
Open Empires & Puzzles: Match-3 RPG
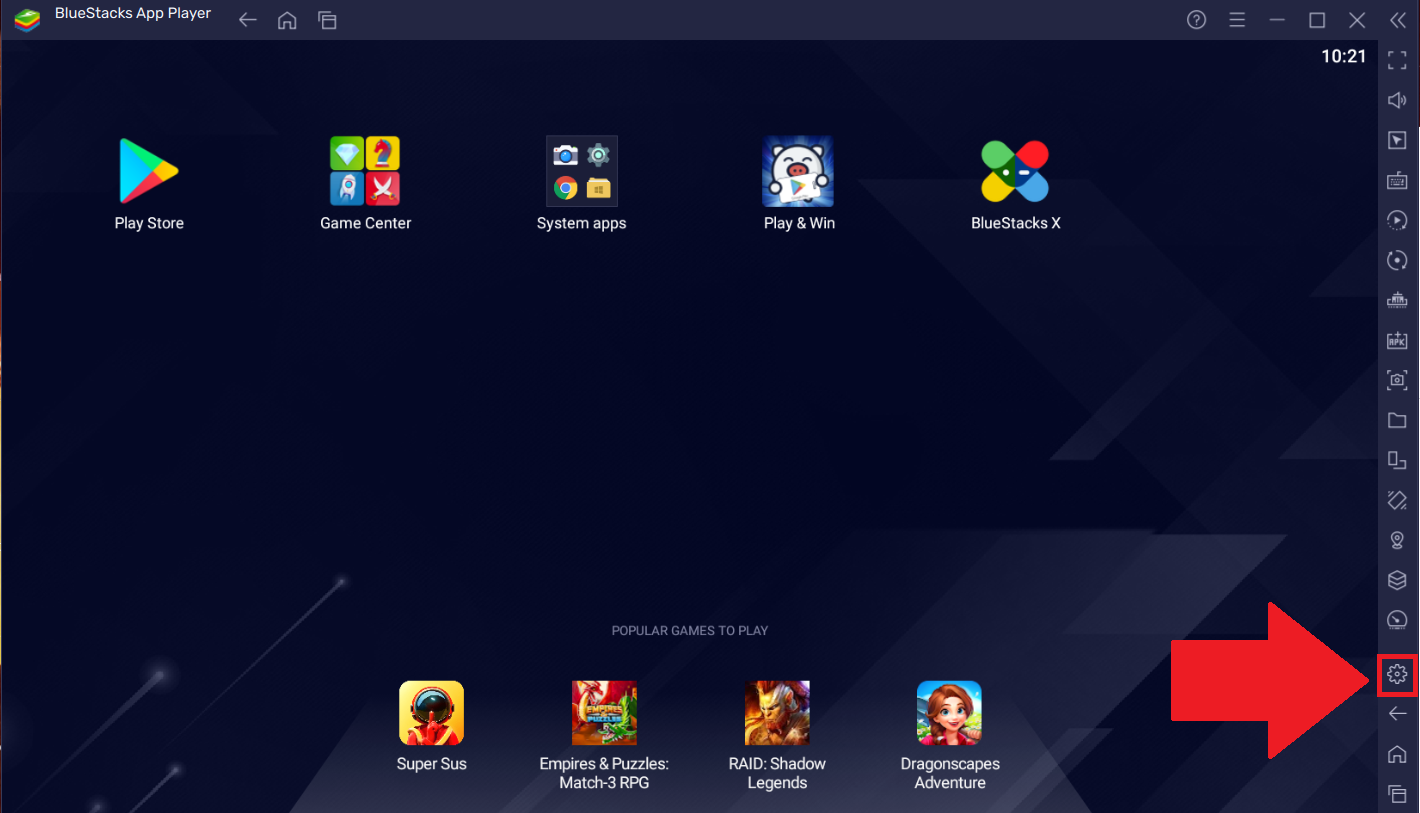click(x=604, y=713)
